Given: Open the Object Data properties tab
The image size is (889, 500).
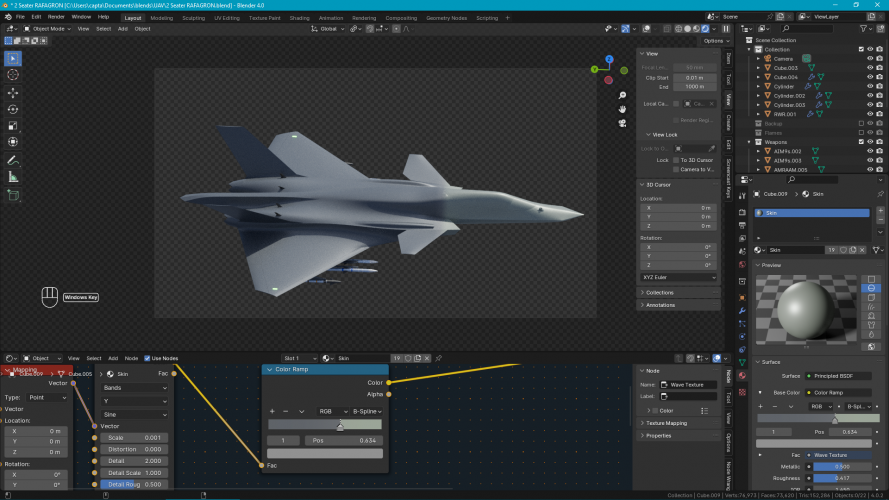Looking at the screenshot, I should coord(742,362).
